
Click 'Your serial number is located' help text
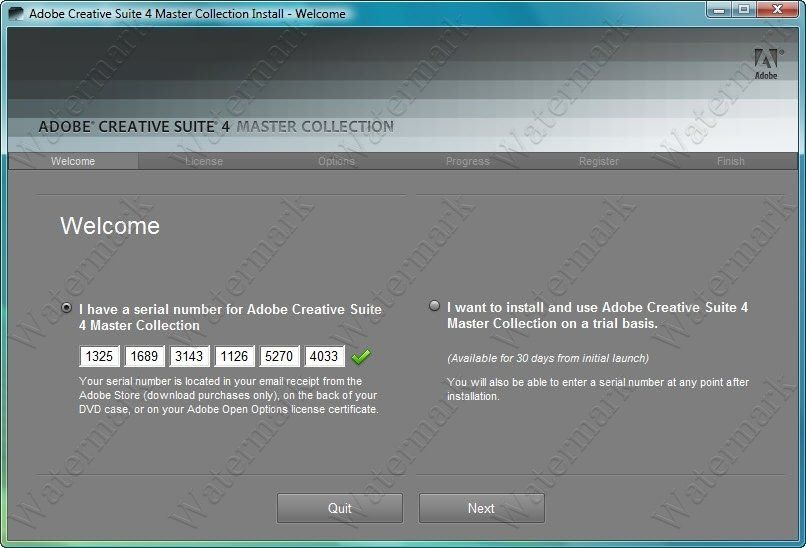coord(229,395)
